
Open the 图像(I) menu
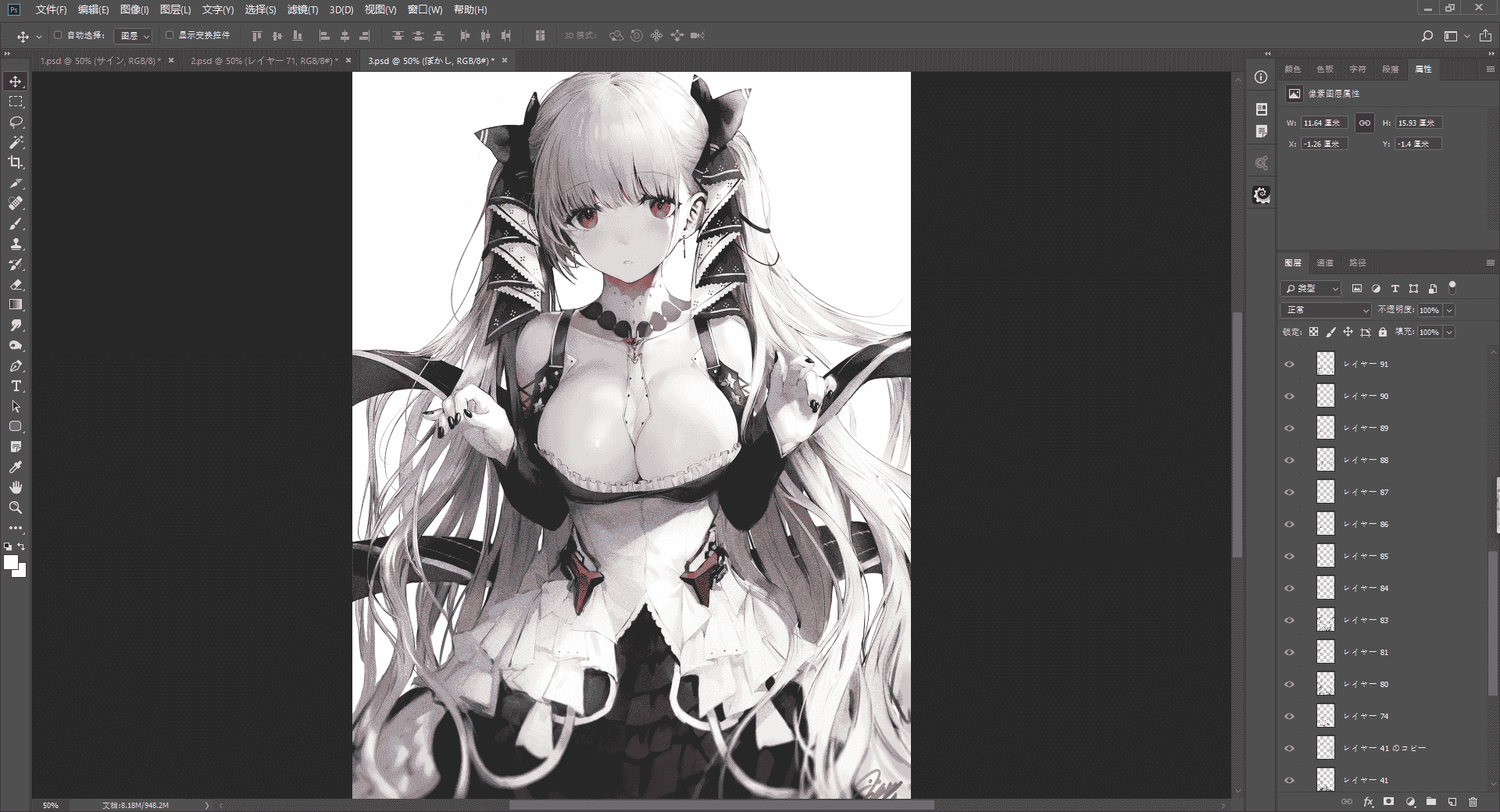coord(134,10)
